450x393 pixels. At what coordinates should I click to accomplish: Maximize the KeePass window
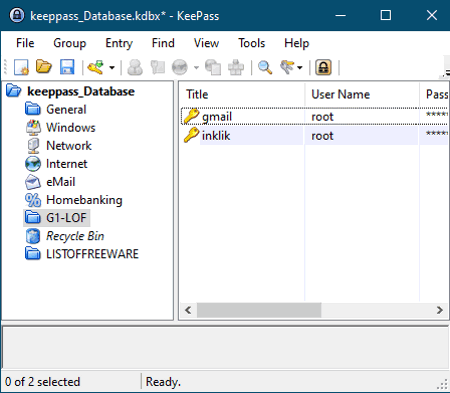[386, 15]
